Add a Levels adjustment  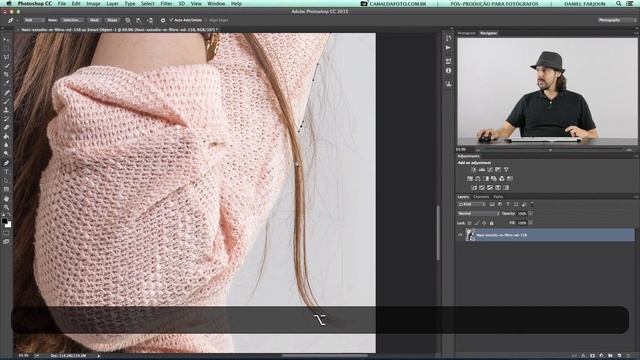coord(482,169)
